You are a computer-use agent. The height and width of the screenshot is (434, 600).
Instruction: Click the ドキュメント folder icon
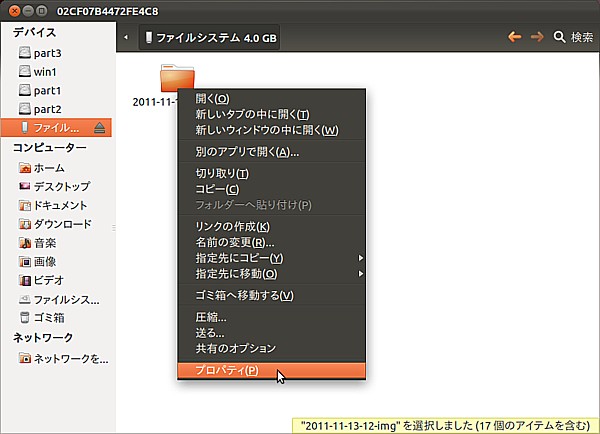[25, 206]
